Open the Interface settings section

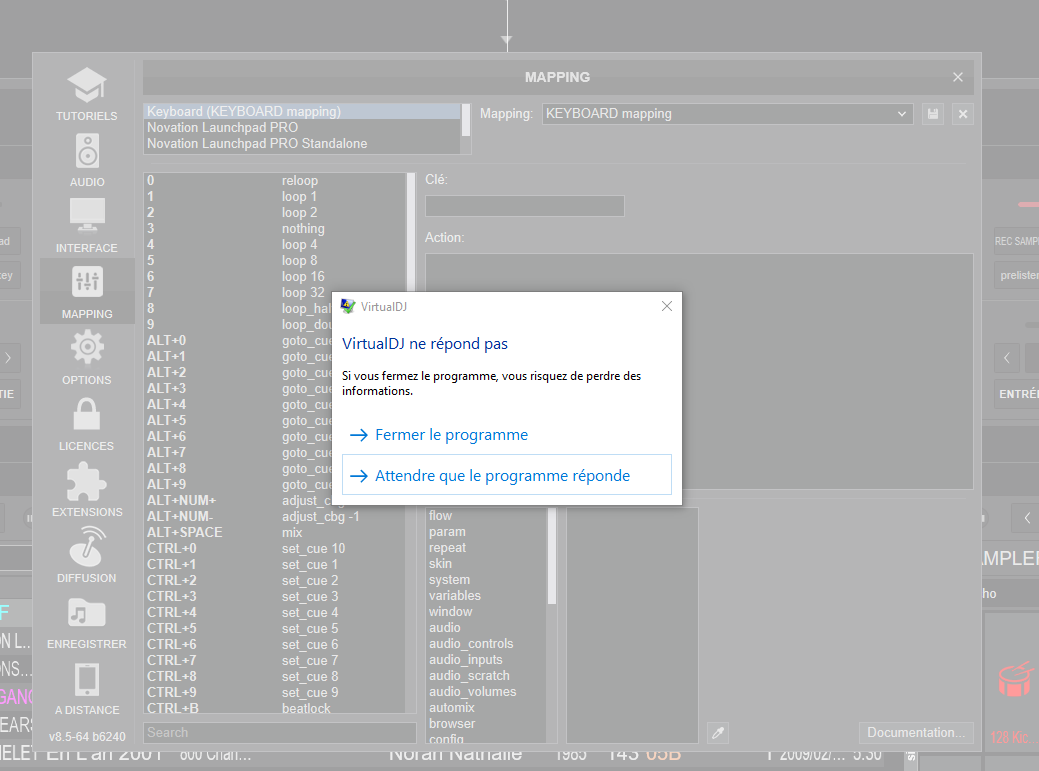click(87, 226)
